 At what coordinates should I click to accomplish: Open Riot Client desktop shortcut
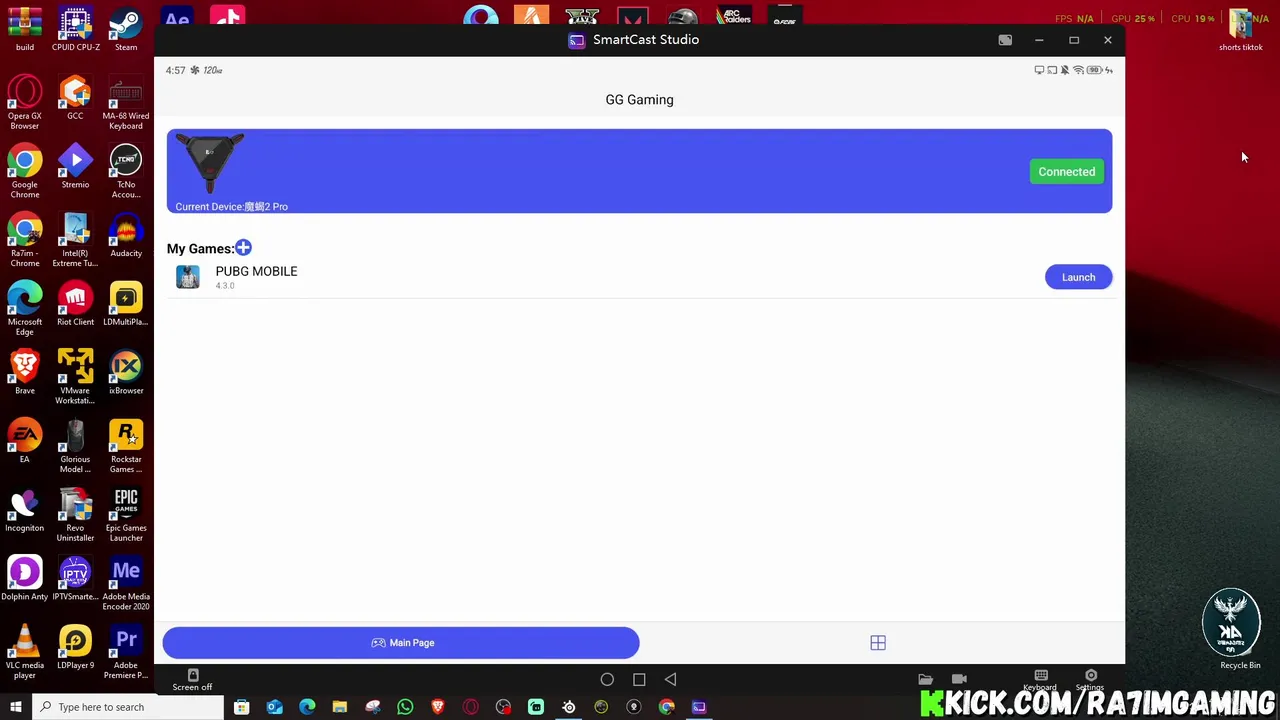(x=75, y=304)
